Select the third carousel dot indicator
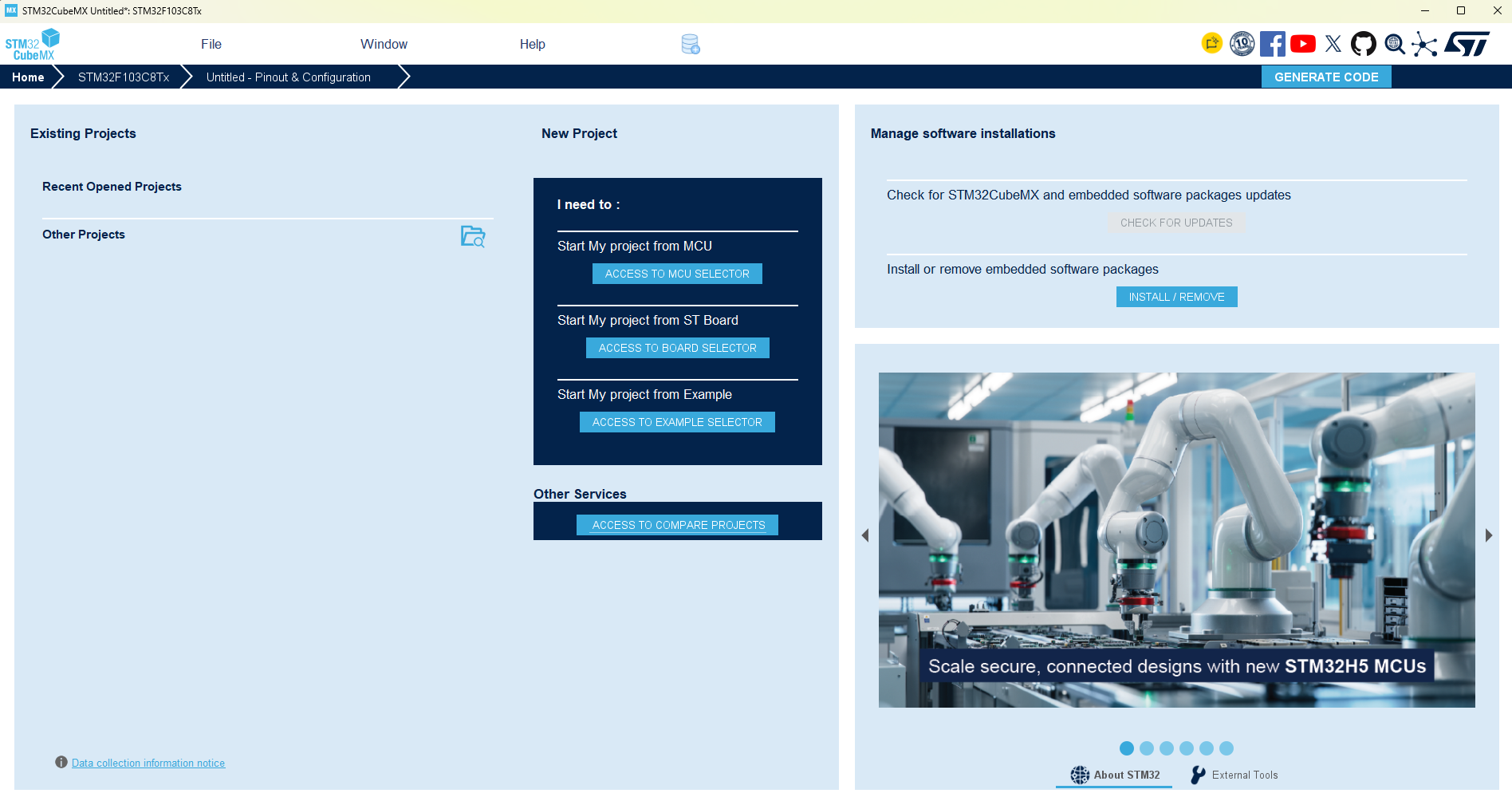The width and height of the screenshot is (1512, 801). point(1167,748)
